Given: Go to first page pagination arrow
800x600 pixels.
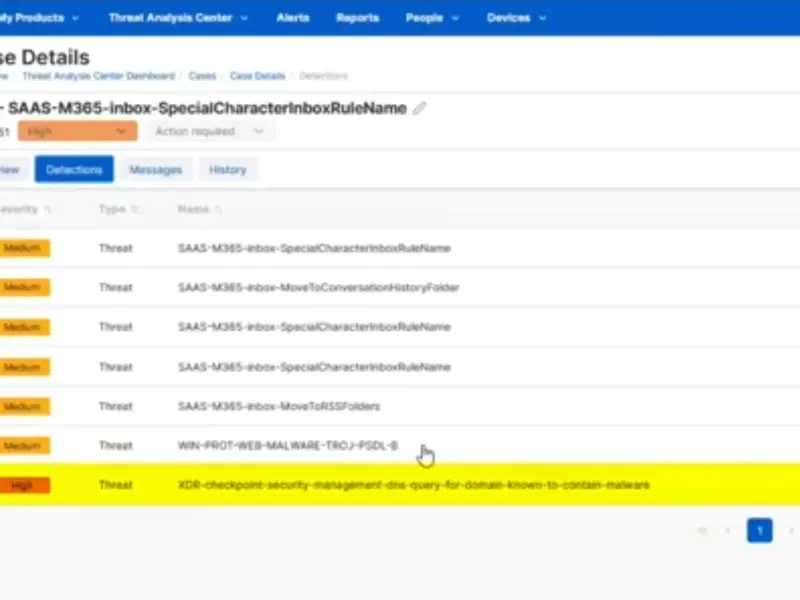Looking at the screenshot, I should click(702, 530).
